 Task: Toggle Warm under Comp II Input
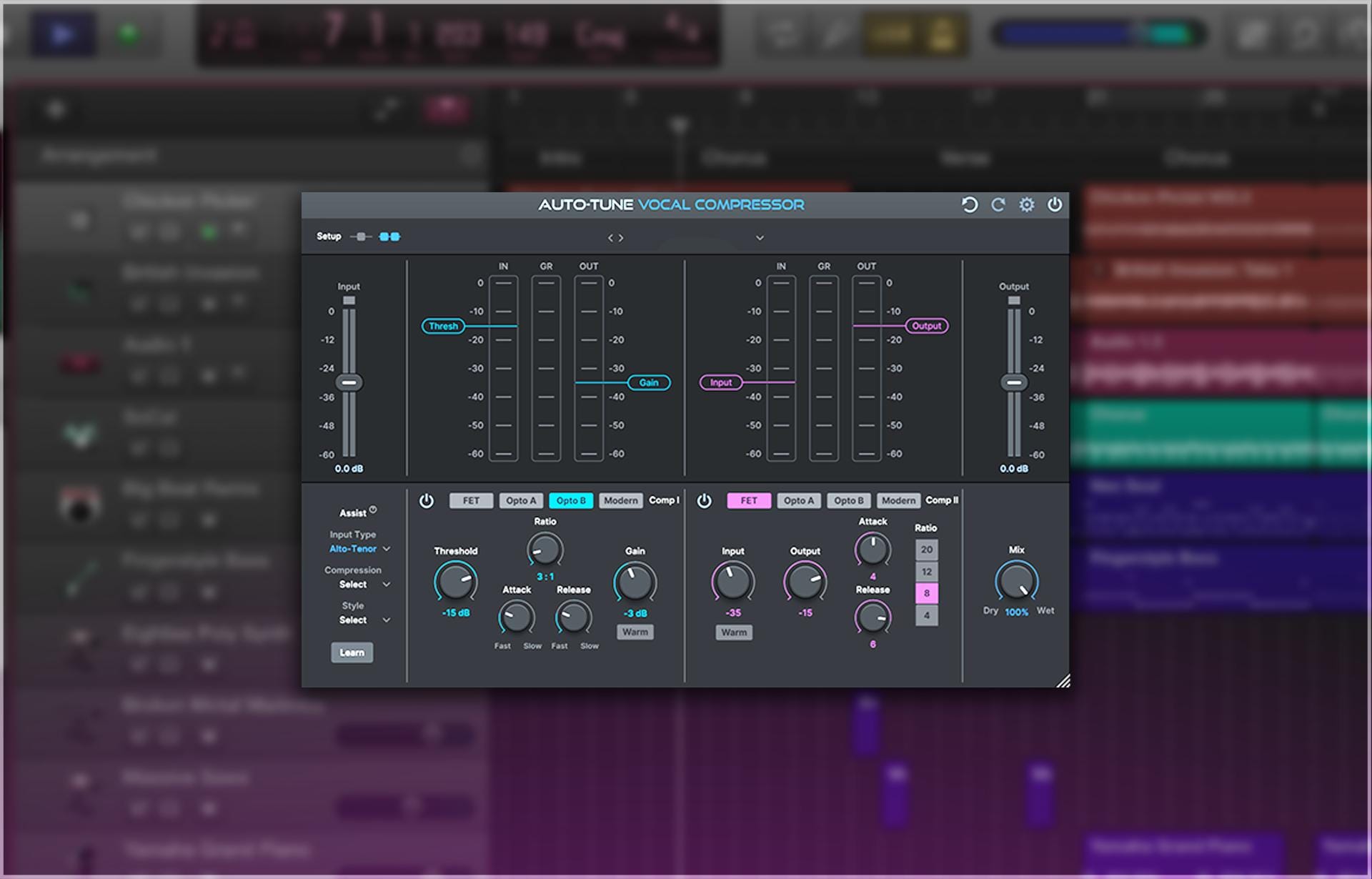click(x=734, y=632)
